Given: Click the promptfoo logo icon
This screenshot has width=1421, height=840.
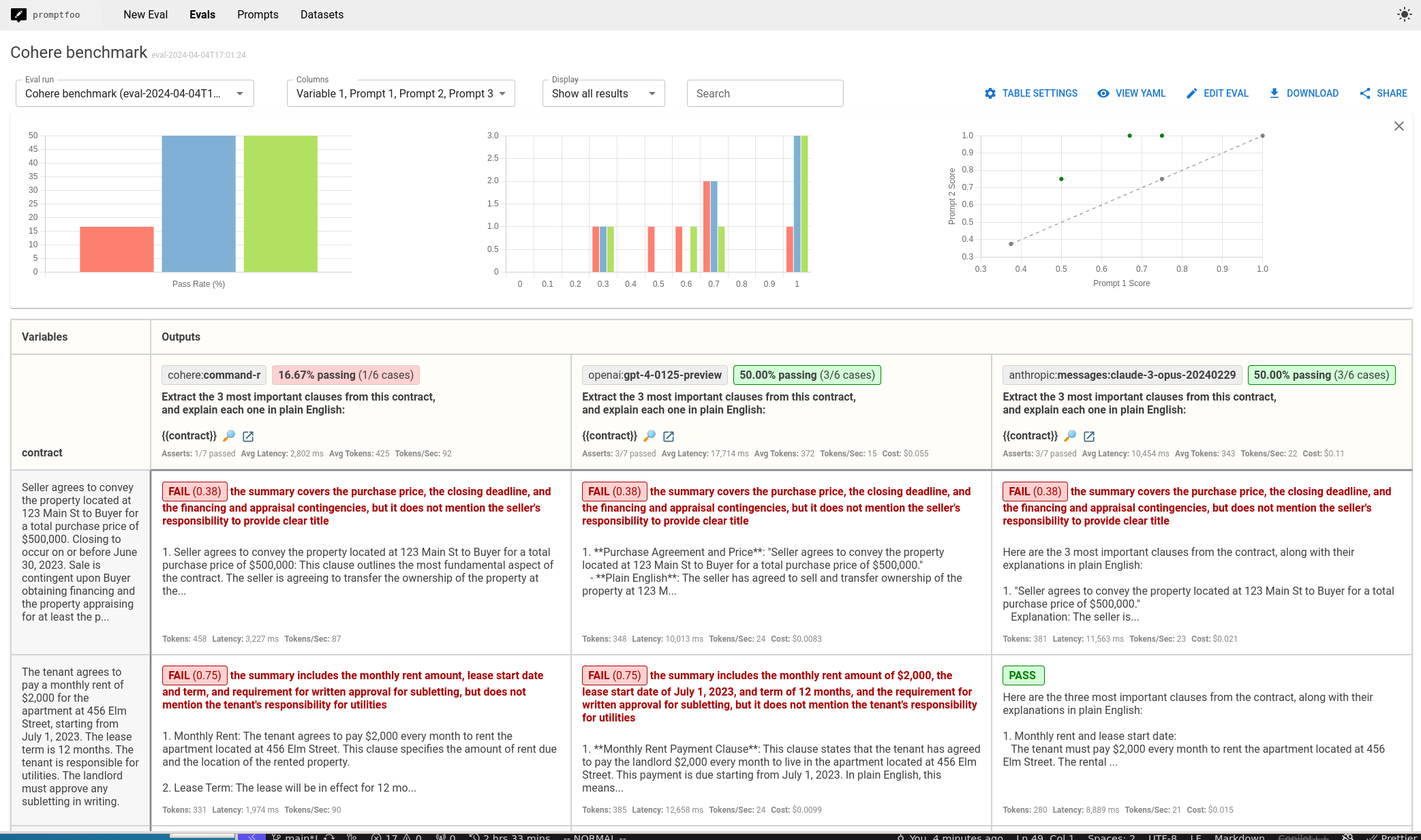Looking at the screenshot, I should [x=18, y=14].
